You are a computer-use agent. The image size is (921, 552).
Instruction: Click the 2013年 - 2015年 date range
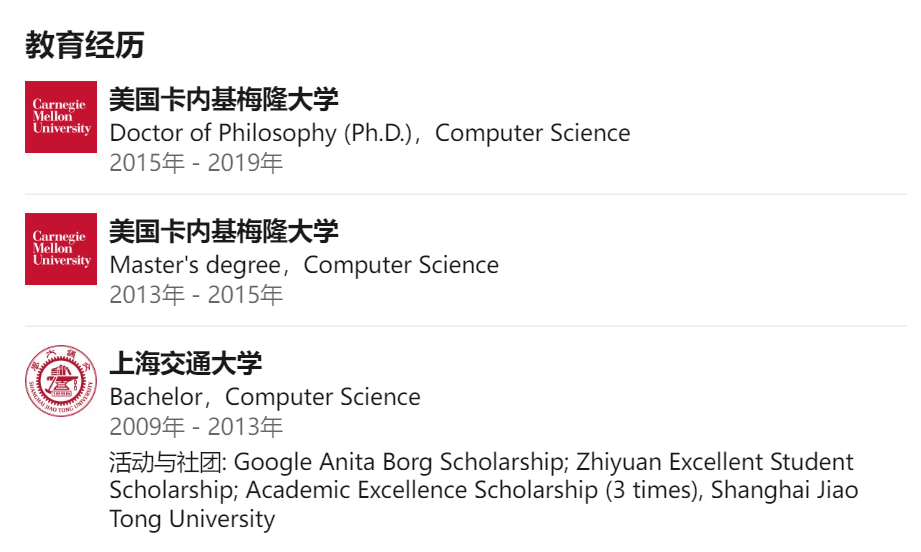click(196, 295)
